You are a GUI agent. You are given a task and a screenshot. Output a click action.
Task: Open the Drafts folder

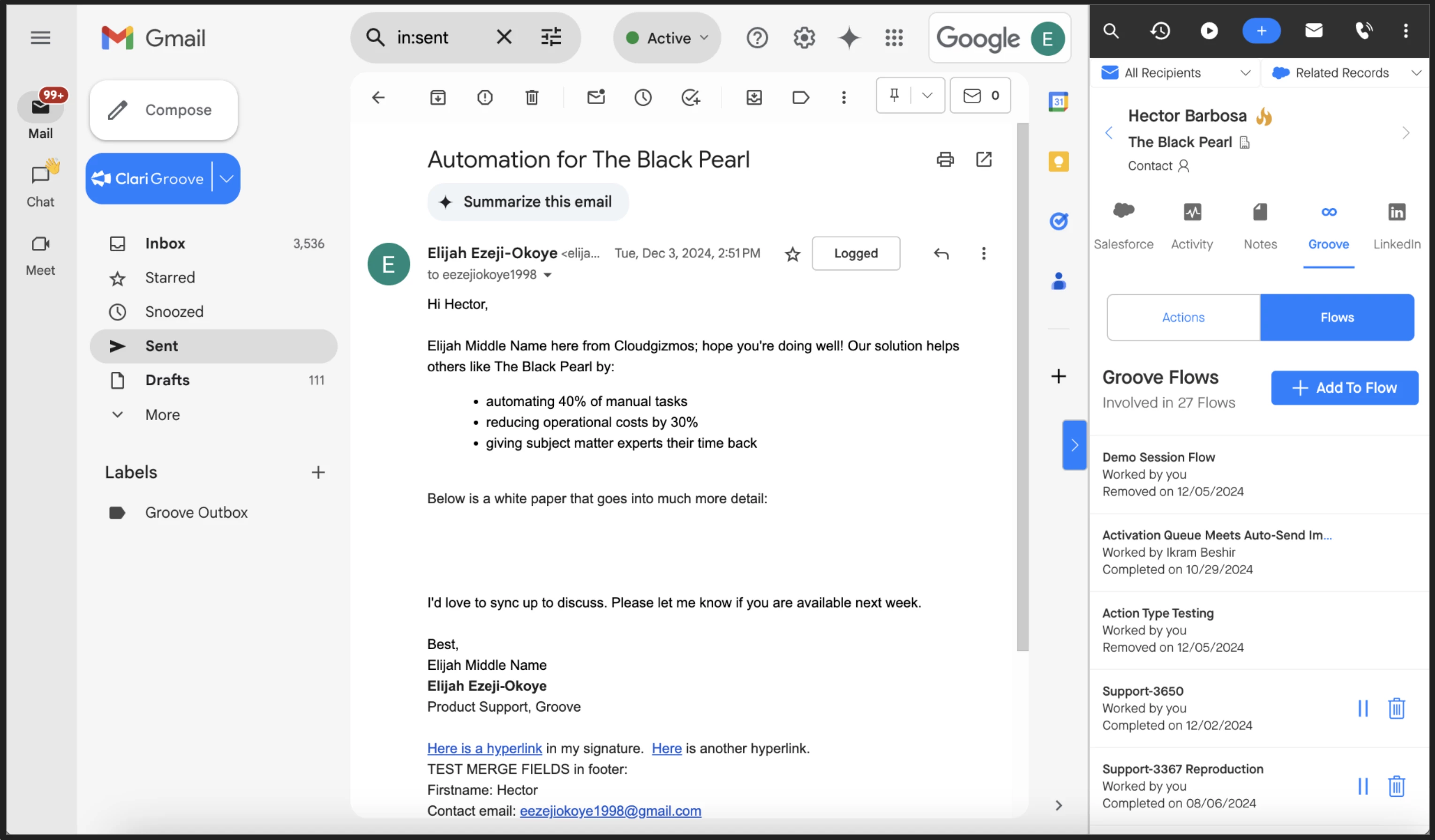point(167,380)
